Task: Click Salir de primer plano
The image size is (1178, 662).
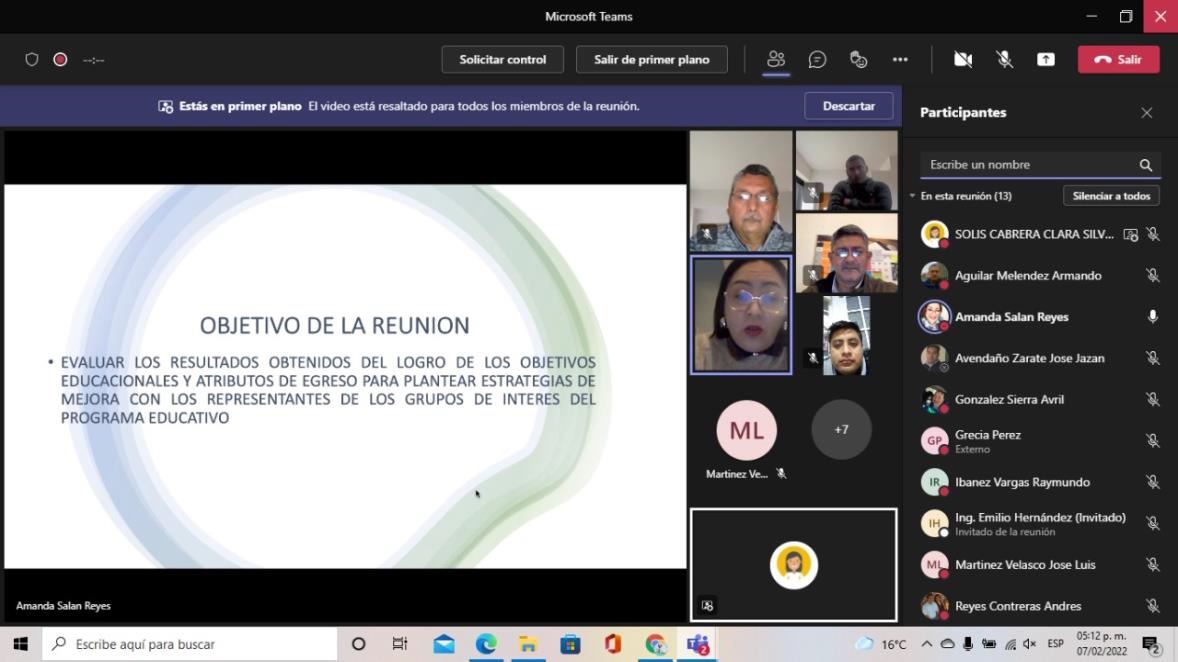Action: coord(651,59)
